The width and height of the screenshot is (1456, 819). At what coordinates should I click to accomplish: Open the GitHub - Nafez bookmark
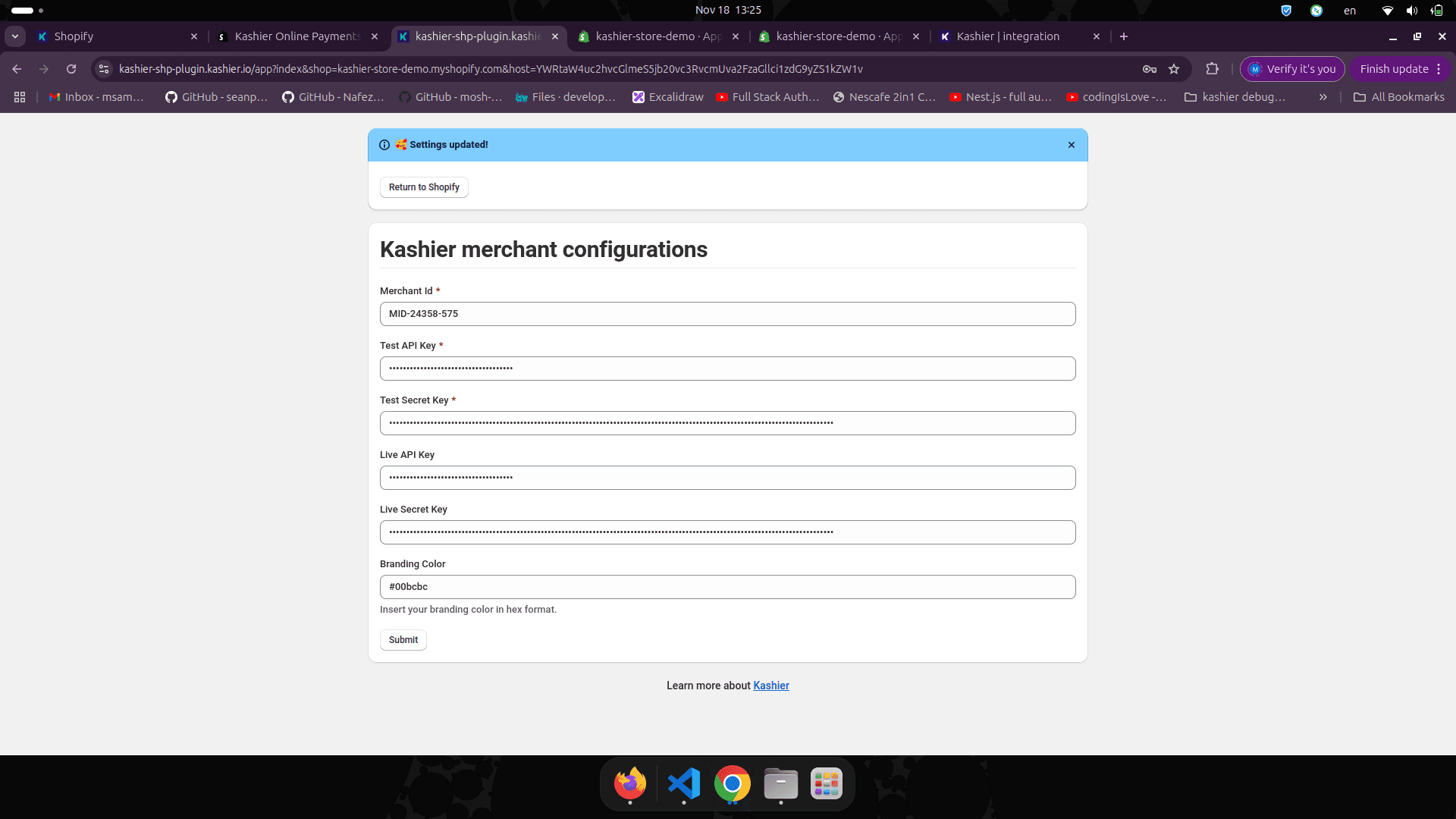(x=334, y=97)
